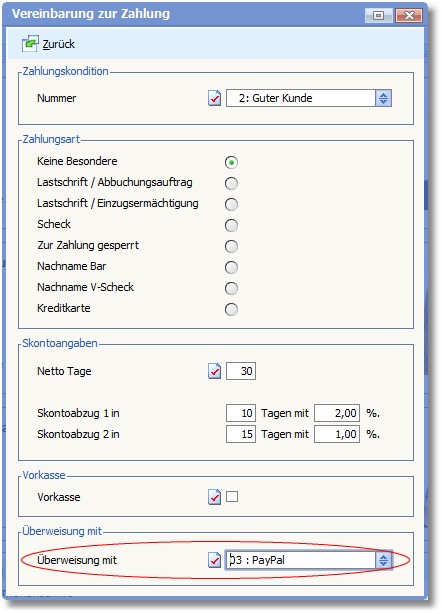Open the Überweisung mit PayPal dropdown arrow
Image resolution: width=442 pixels, height=614 pixels.
tap(383, 560)
